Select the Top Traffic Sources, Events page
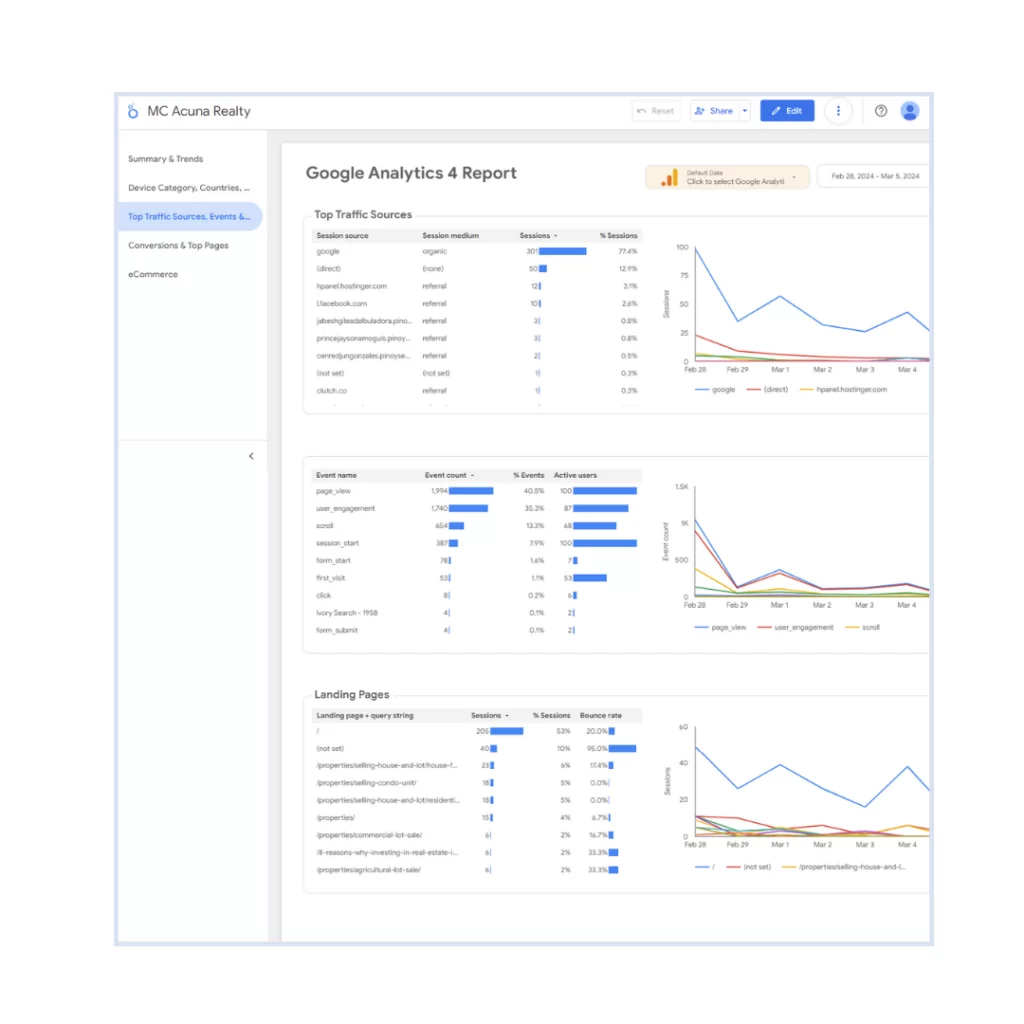Image resolution: width=1024 pixels, height=1024 pixels. 189,216
